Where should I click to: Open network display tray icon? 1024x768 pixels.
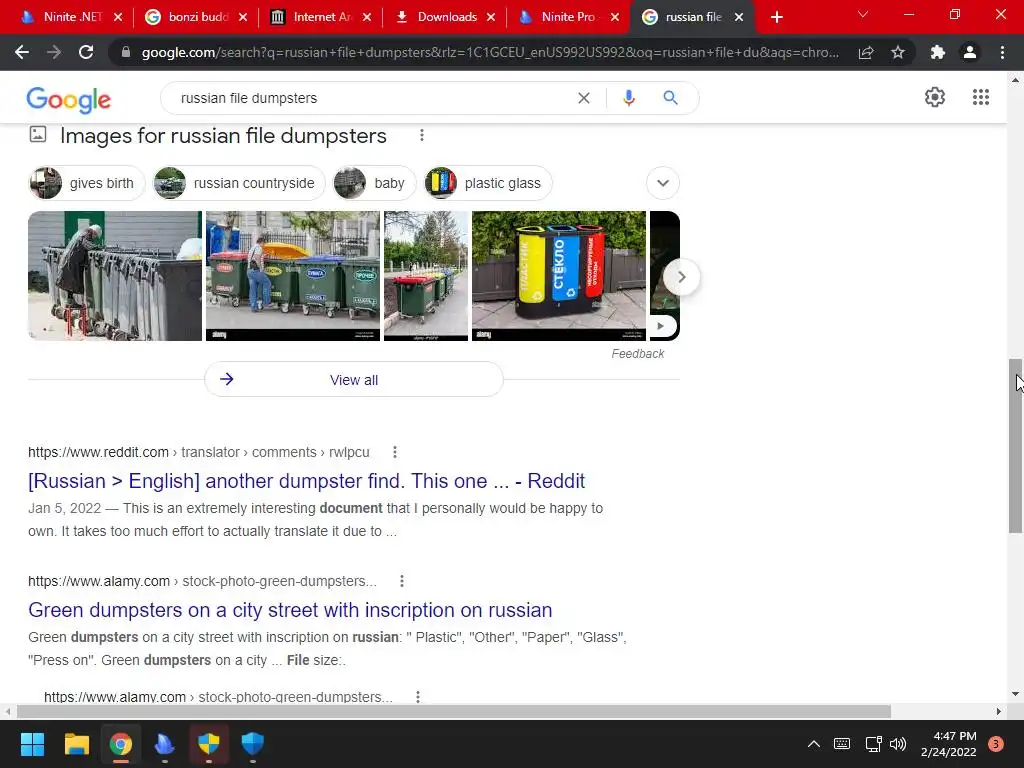[873, 744]
